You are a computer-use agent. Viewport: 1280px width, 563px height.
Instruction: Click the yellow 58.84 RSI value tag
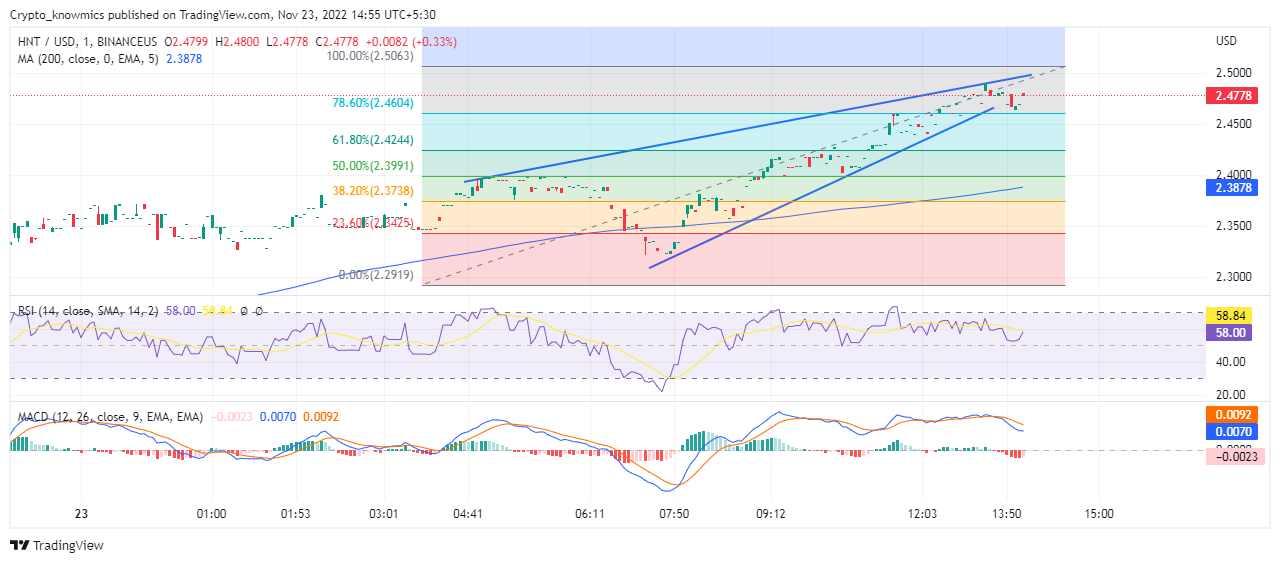(x=1230, y=316)
